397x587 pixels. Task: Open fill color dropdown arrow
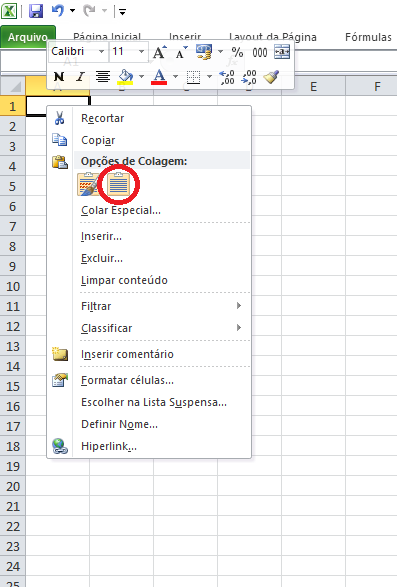pos(141,76)
